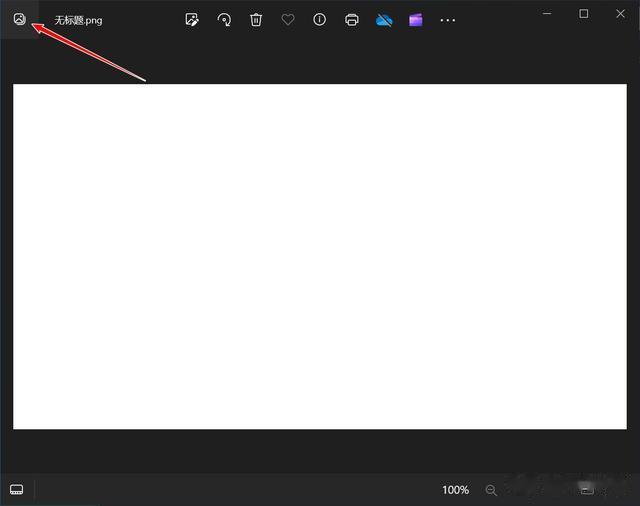
Task: Click the 100% zoom level value
Action: pyautogui.click(x=456, y=490)
